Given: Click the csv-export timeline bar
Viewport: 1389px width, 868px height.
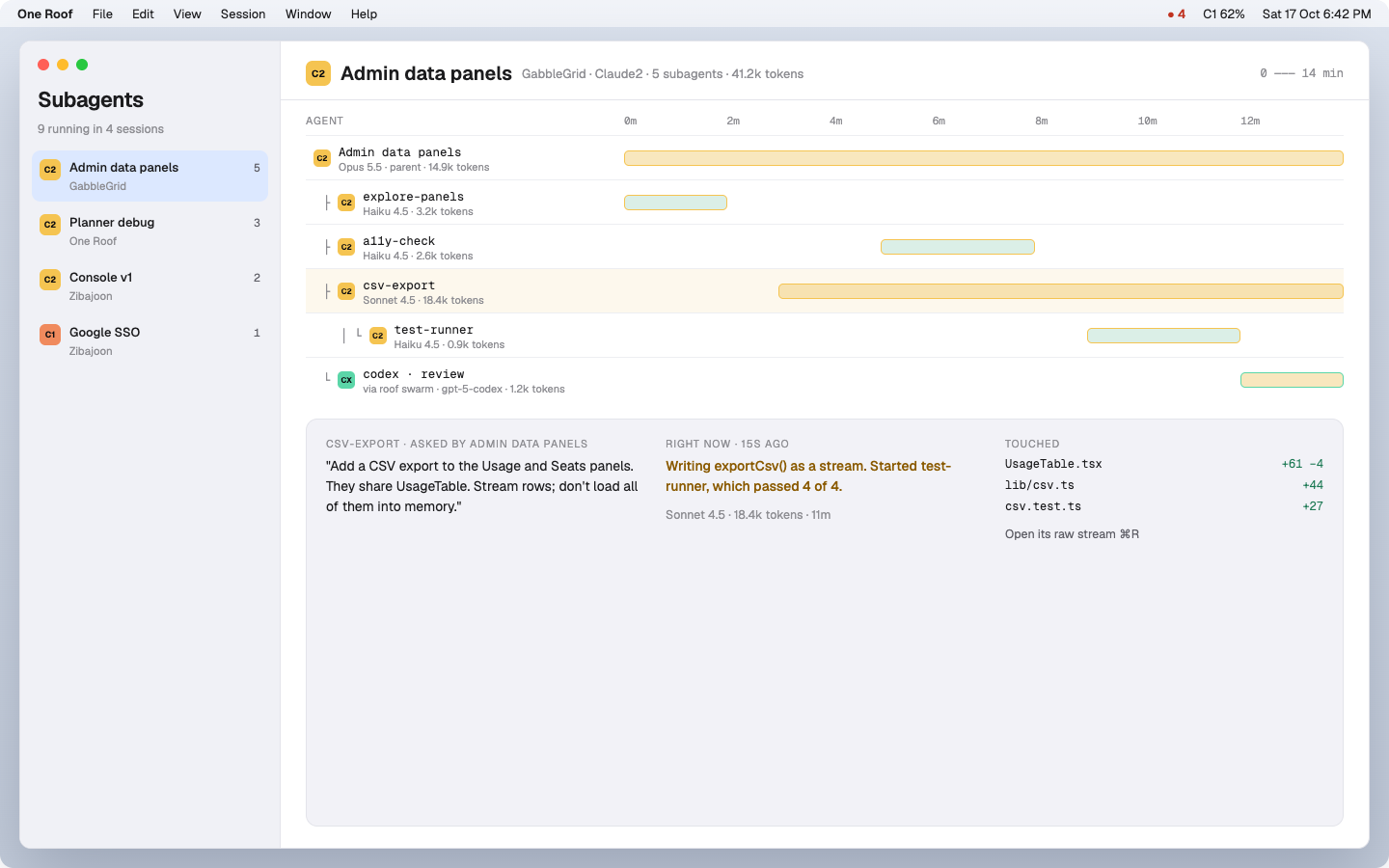Looking at the screenshot, I should pos(1061,291).
